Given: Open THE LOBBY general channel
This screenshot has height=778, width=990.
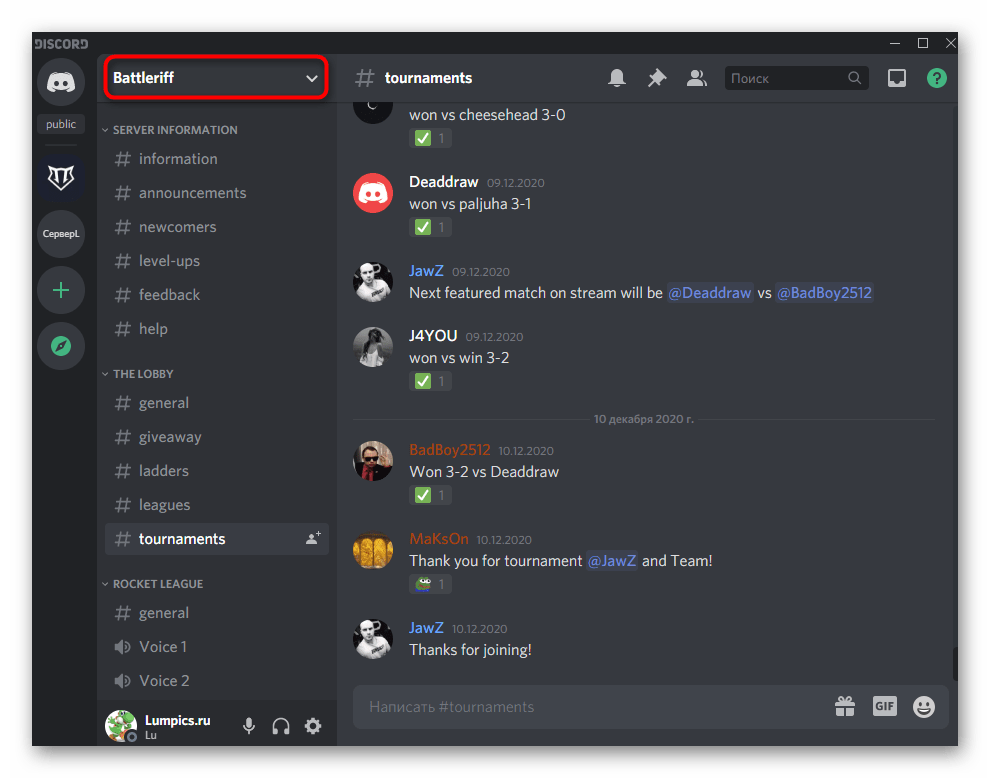Looking at the screenshot, I should 217,402.
